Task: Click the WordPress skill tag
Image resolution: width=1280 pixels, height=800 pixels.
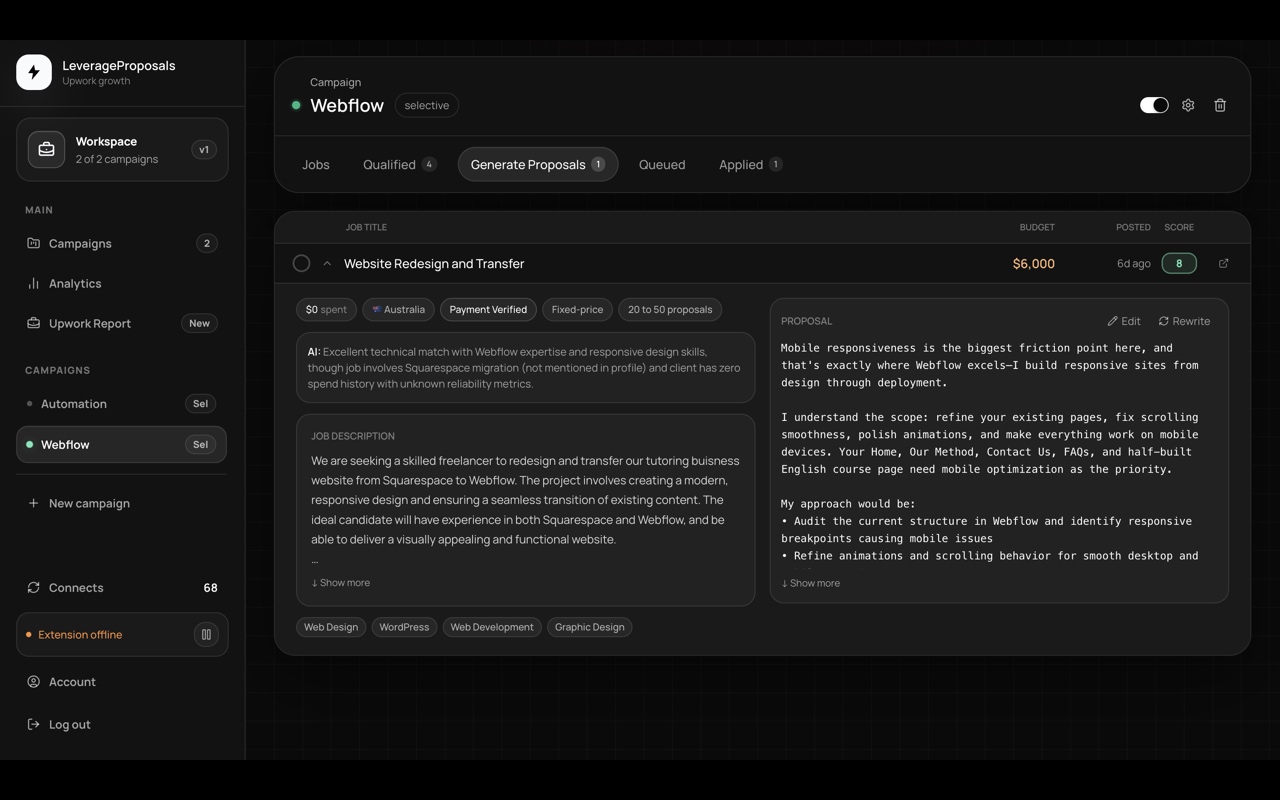Action: point(404,627)
